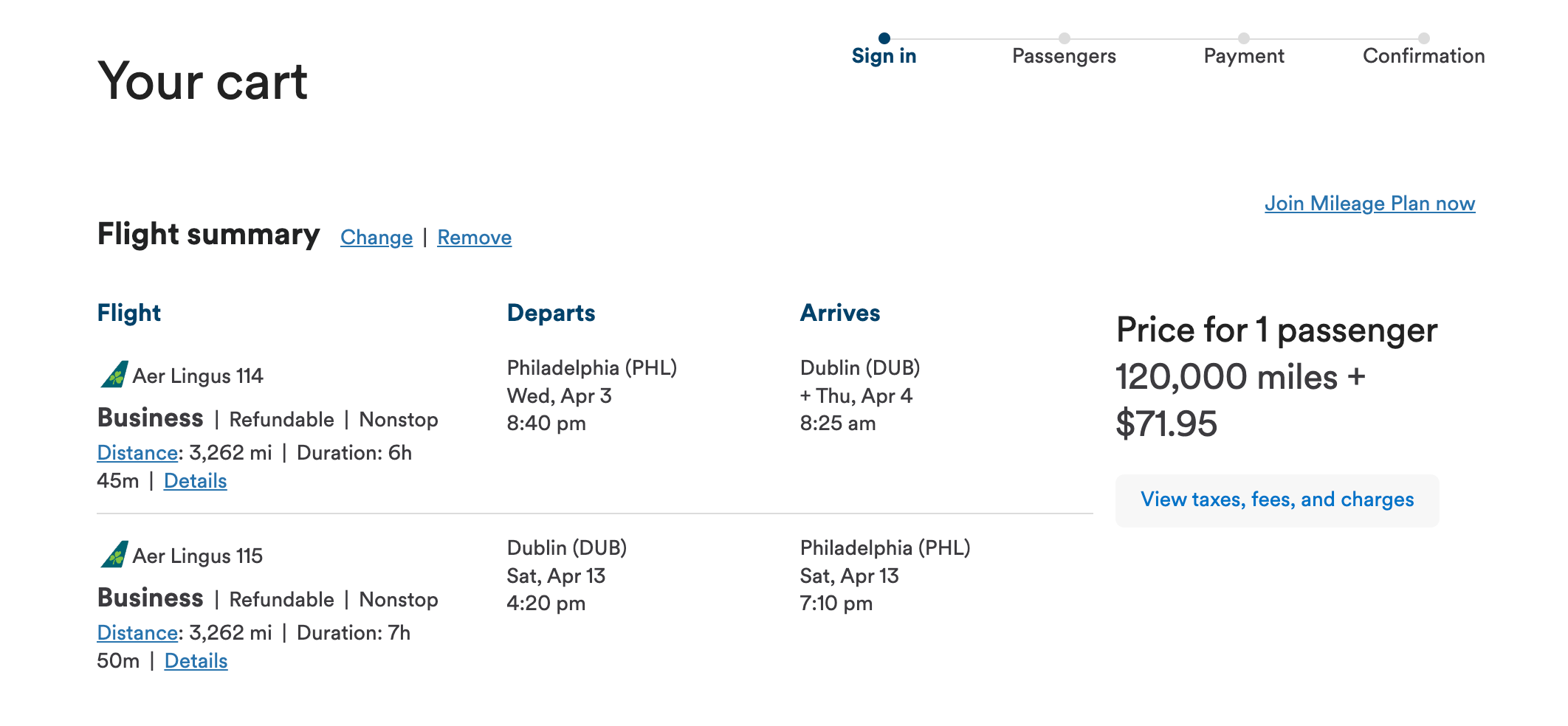Click the Passengers progress step dot
Image resolution: width=1568 pixels, height=726 pixels.
[x=1064, y=38]
